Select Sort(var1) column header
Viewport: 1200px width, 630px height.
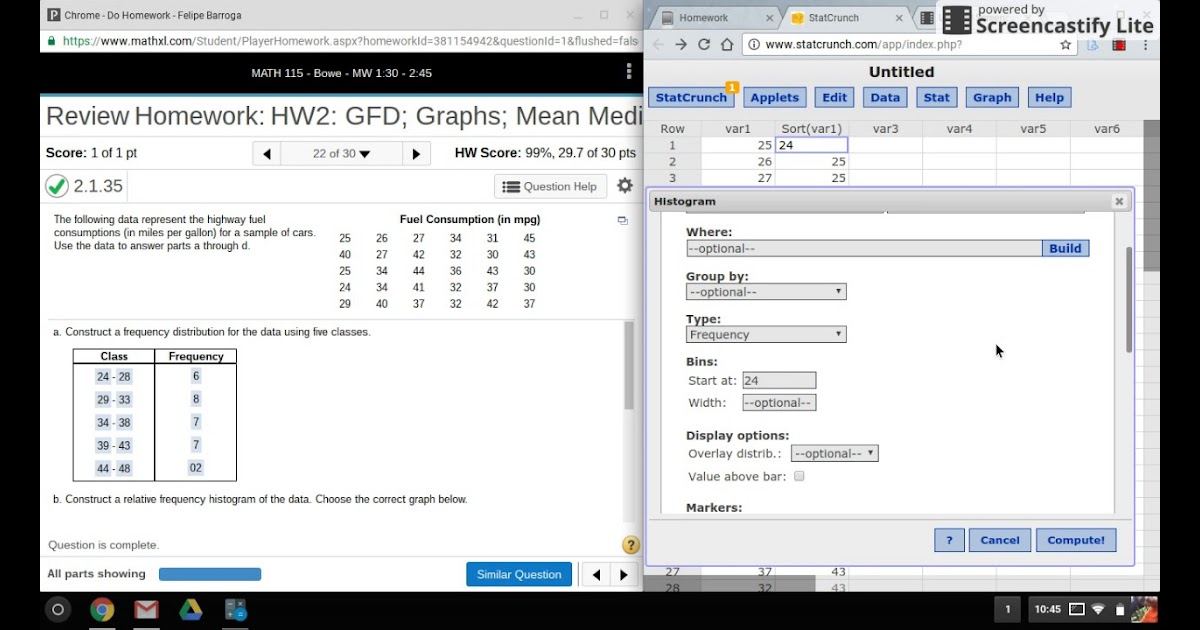(x=812, y=129)
